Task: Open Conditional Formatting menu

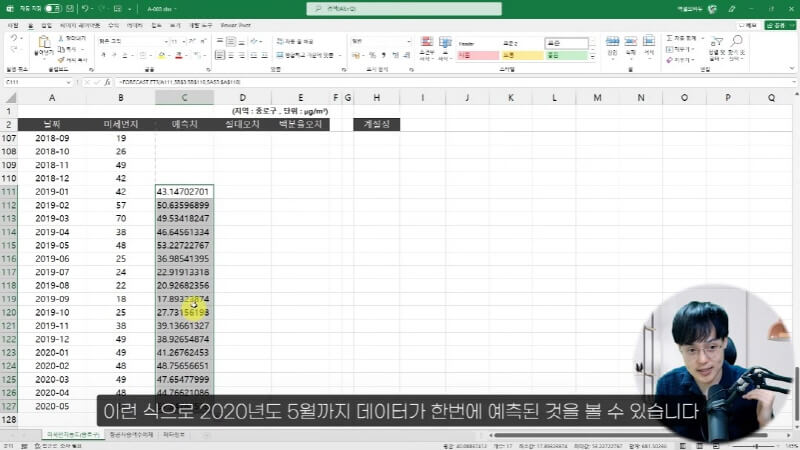Action: tap(427, 48)
